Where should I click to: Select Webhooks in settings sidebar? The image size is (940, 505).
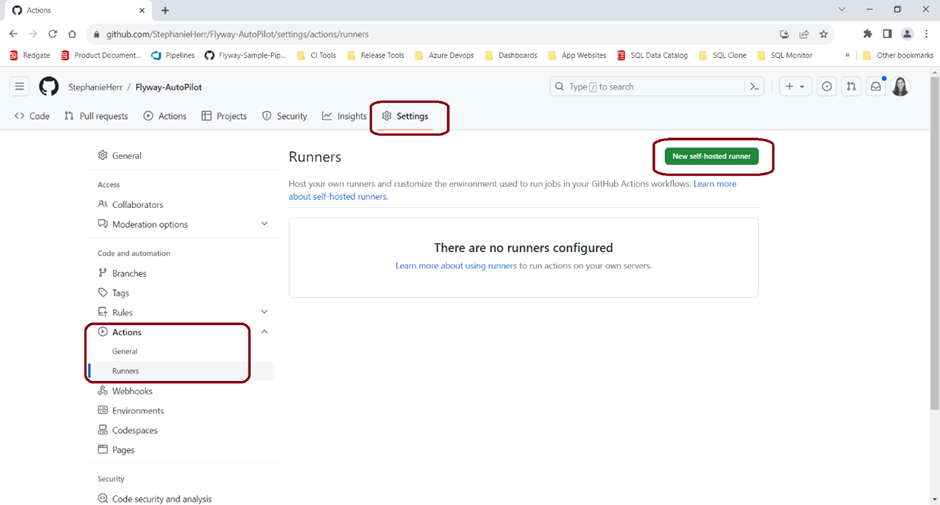(131, 391)
